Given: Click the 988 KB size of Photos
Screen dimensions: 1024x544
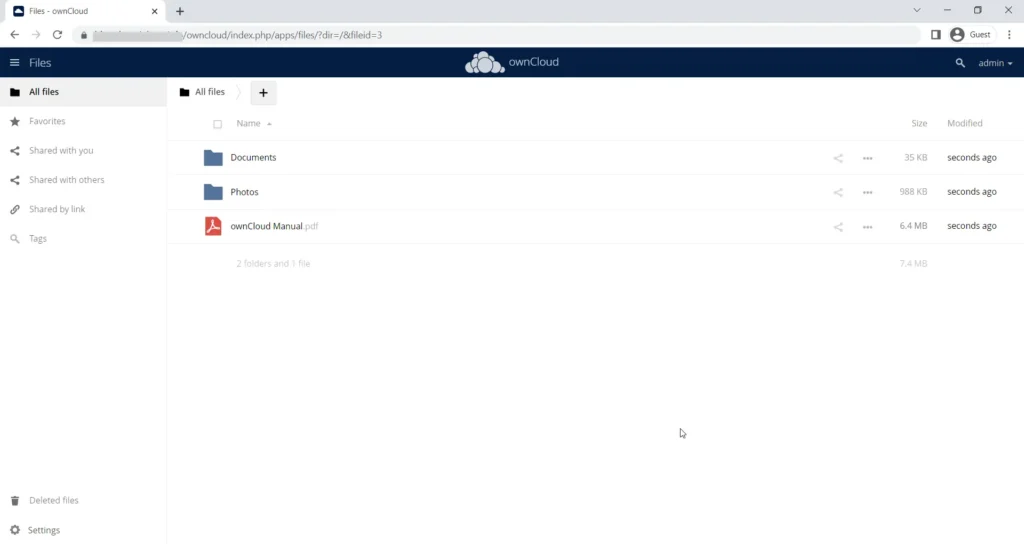Looking at the screenshot, I should click(913, 192).
